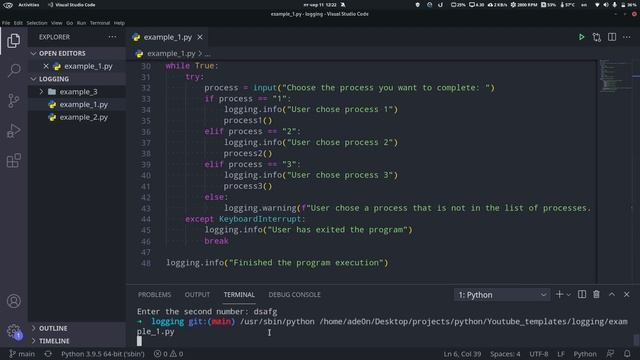Open the Selection menu

[x=37, y=23]
